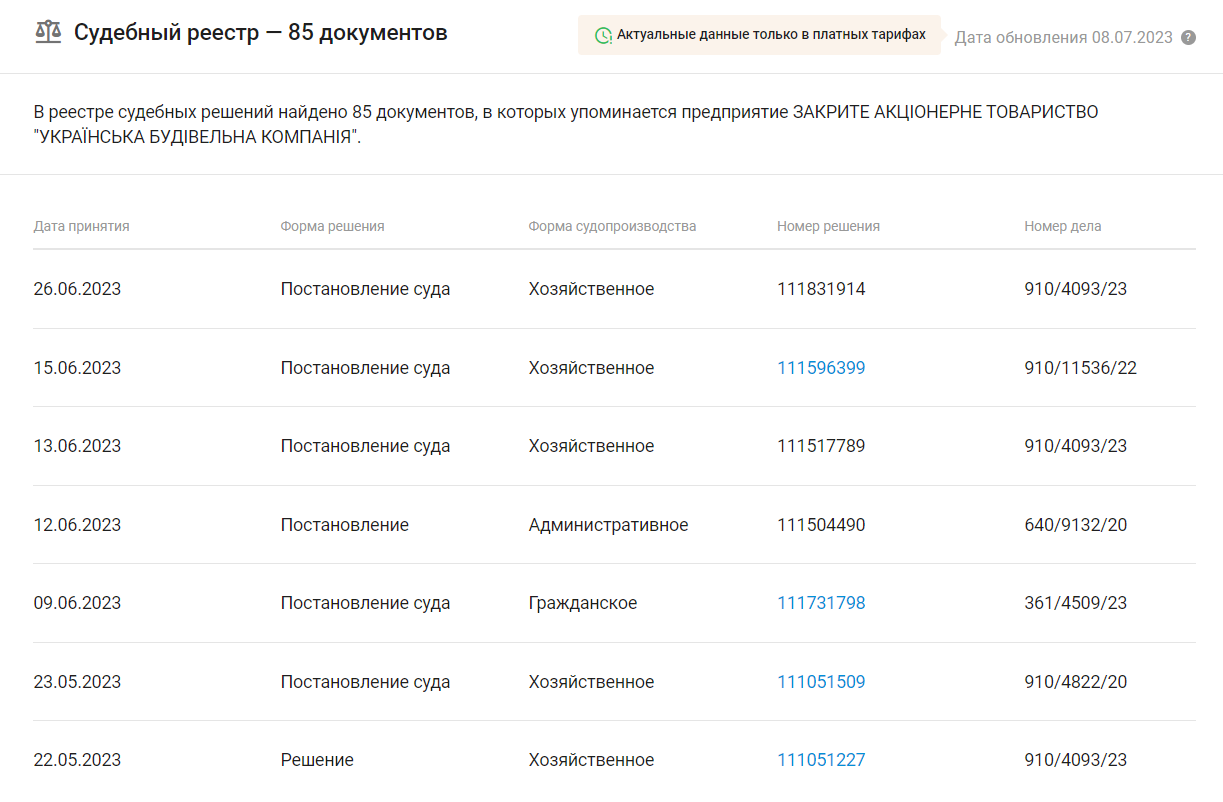The image size is (1223, 802).
Task: Click the Номер дела column header
Action: (x=1062, y=226)
